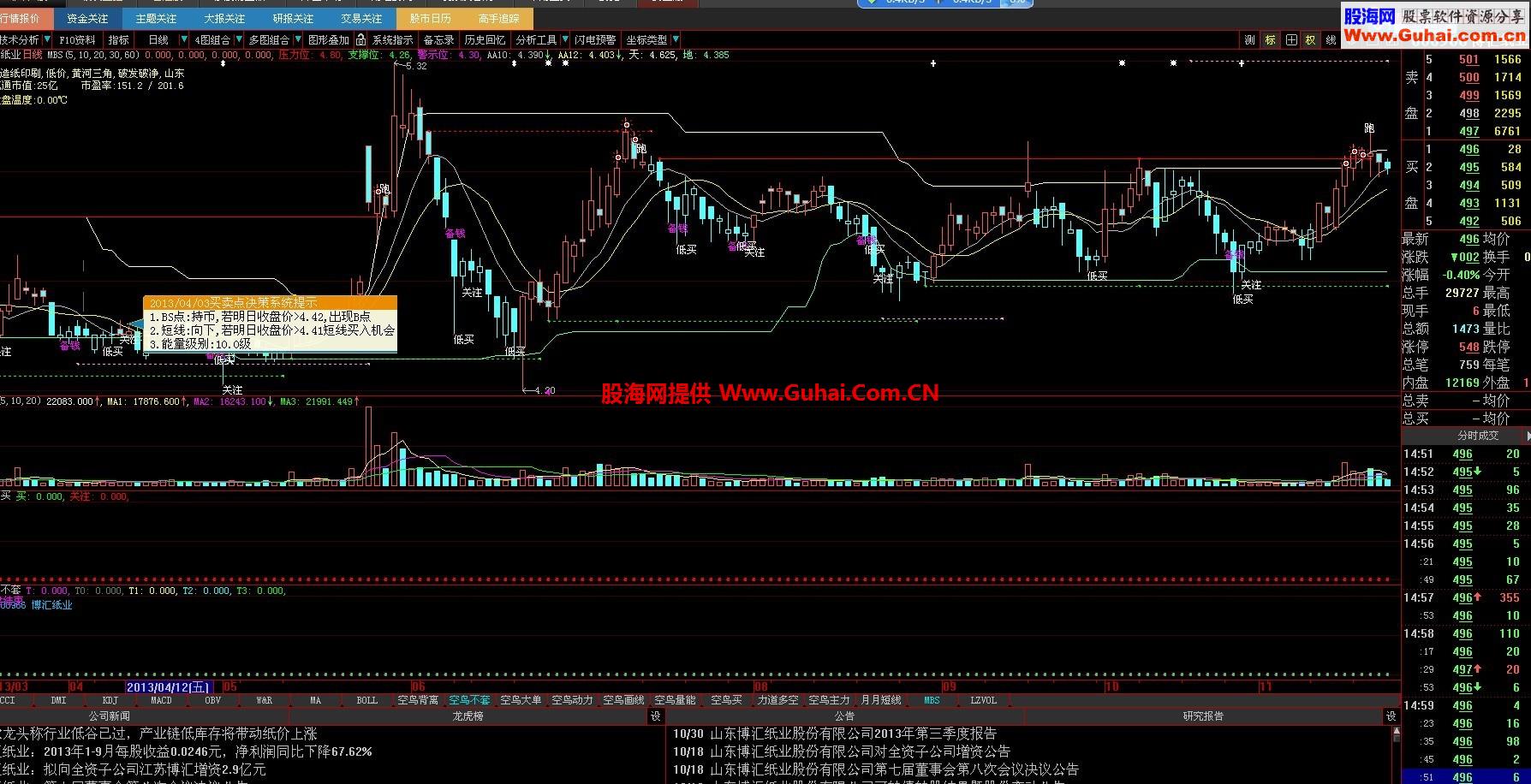Click the 系统指示 toolbar button
The image size is (1531, 784).
(392, 39)
